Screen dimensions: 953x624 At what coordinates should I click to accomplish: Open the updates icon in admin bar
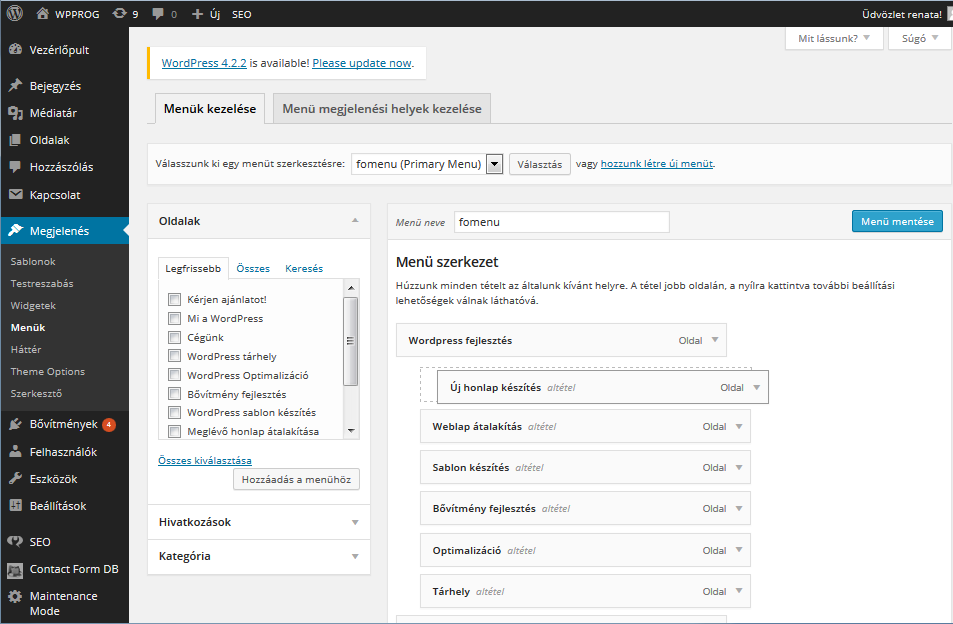pyautogui.click(x=120, y=14)
